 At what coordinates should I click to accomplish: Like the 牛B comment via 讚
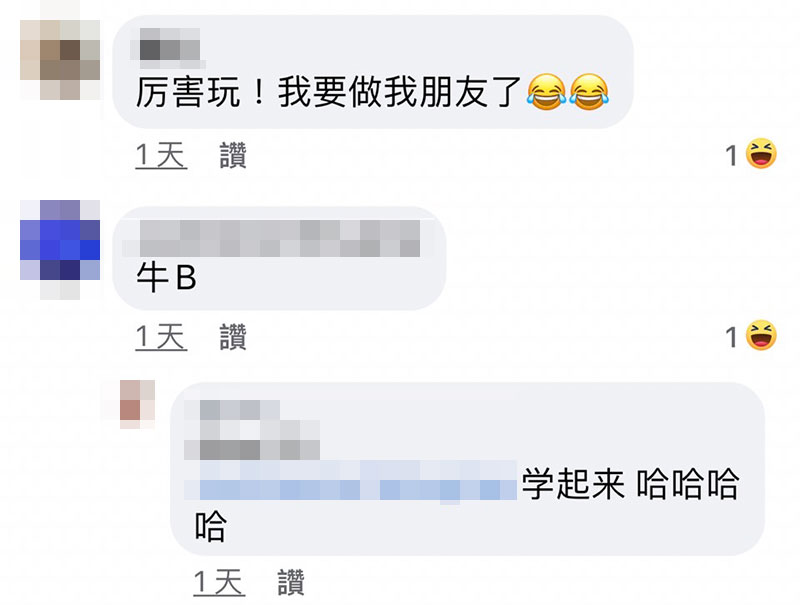point(233,337)
